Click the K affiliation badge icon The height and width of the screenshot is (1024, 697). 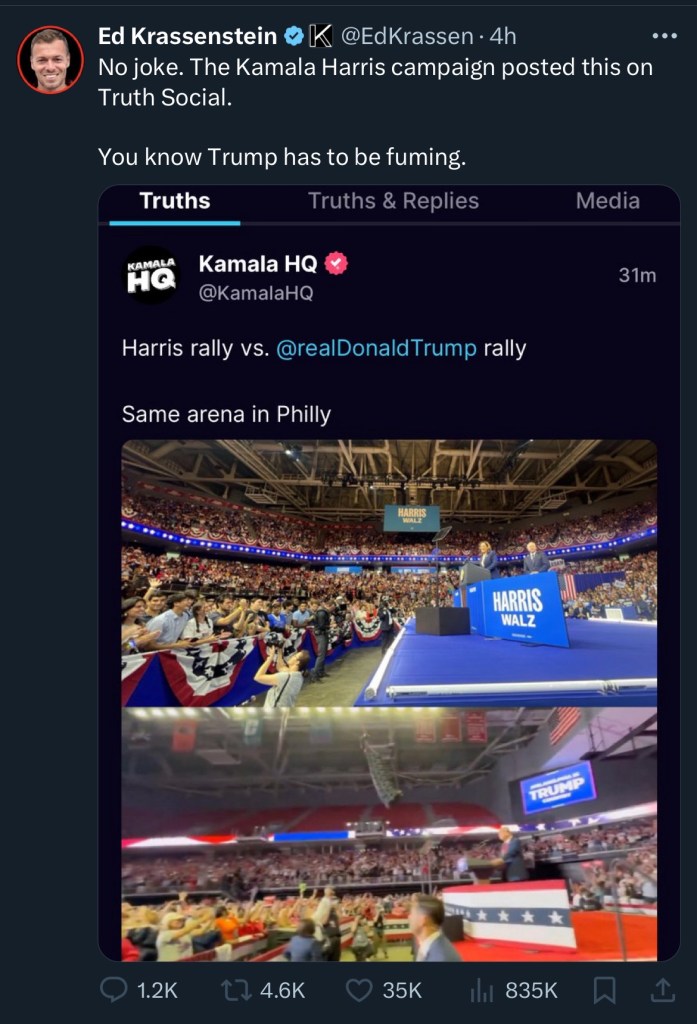pyautogui.click(x=321, y=37)
